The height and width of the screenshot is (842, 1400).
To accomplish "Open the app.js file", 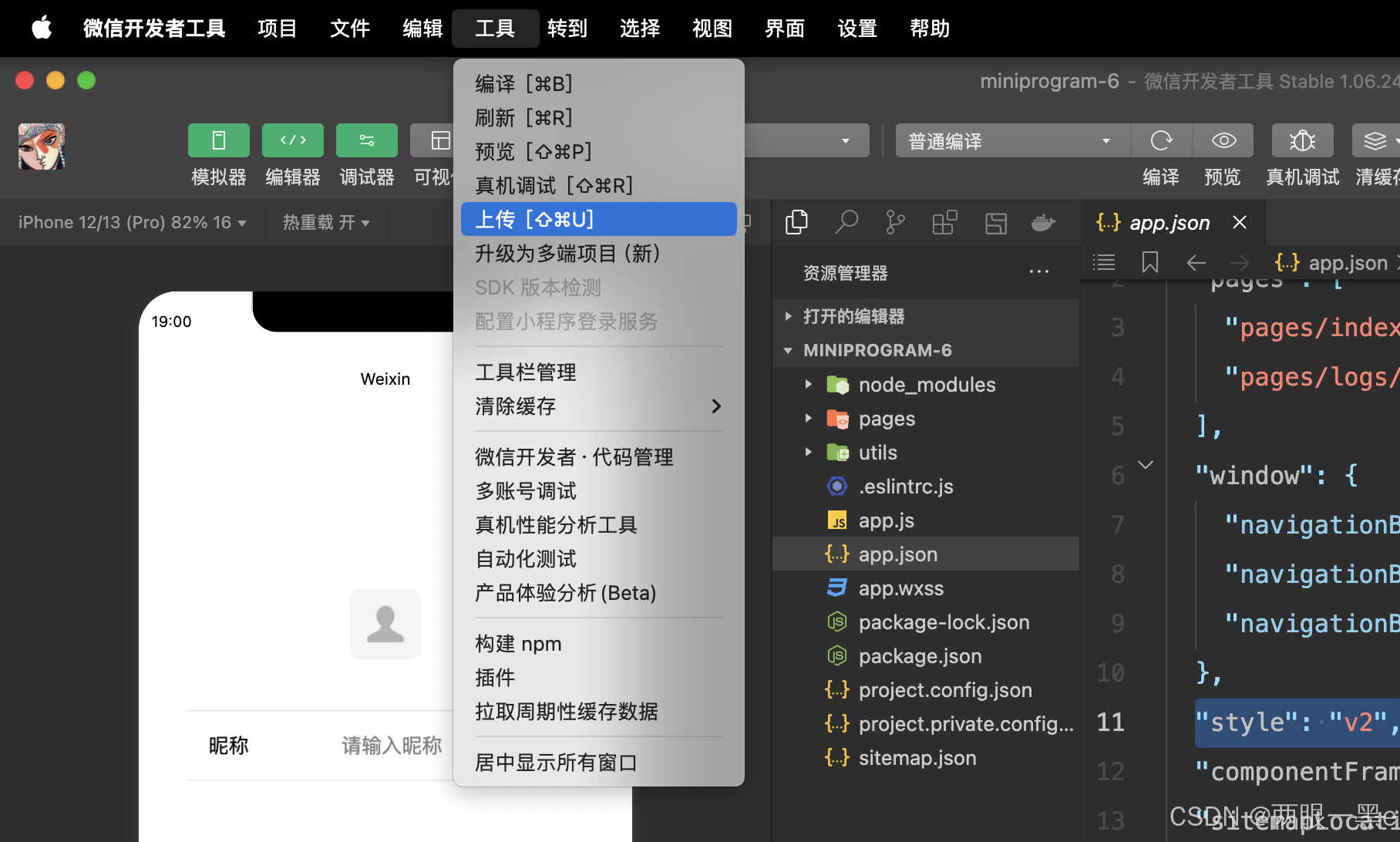I will pos(926,520).
